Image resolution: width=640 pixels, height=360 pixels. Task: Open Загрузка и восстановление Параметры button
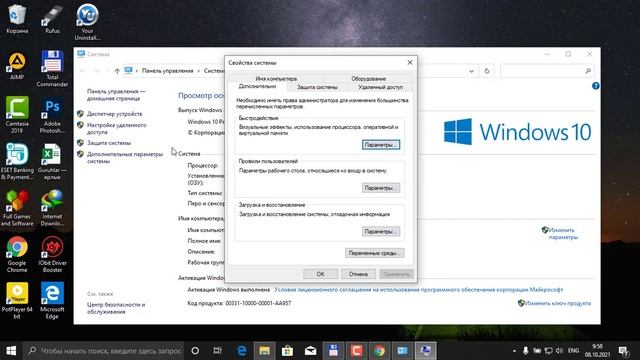[381, 231]
